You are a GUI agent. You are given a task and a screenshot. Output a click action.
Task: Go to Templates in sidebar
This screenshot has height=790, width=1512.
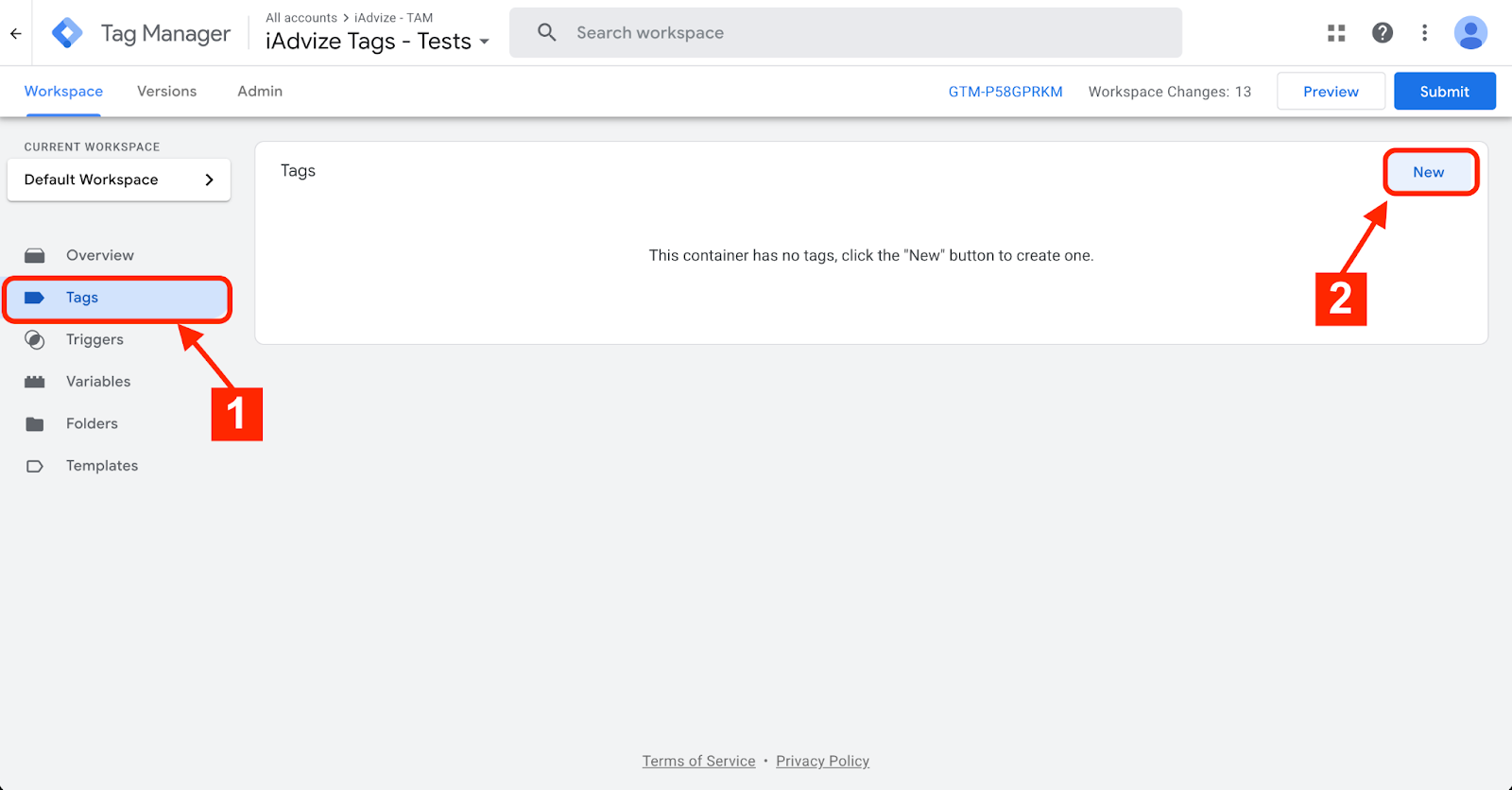(101, 466)
